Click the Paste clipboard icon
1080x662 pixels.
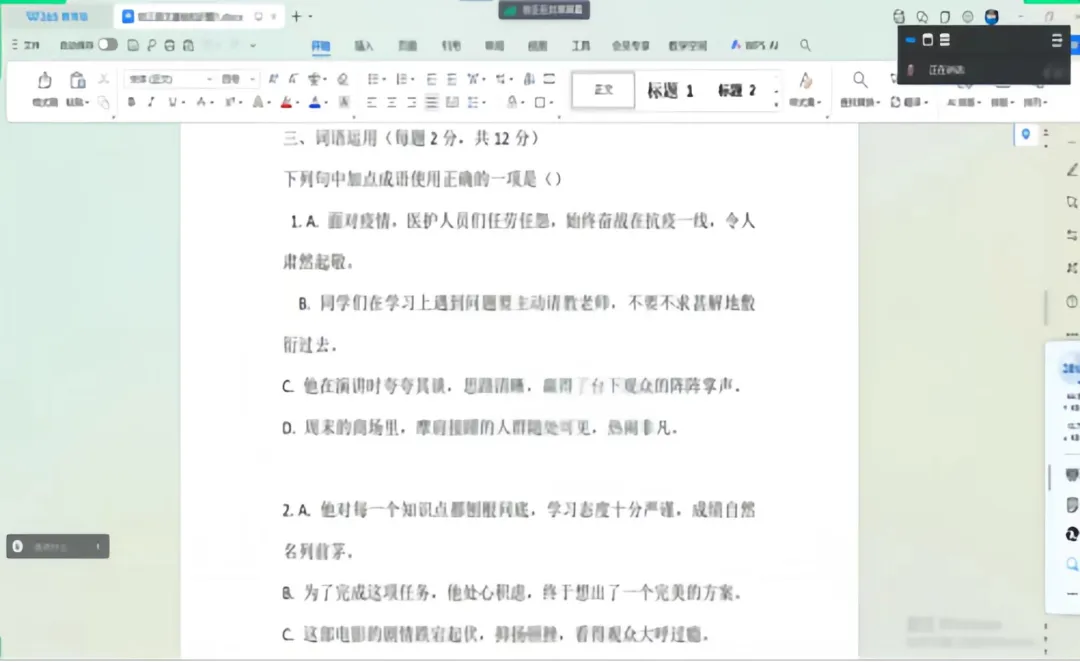coord(77,81)
